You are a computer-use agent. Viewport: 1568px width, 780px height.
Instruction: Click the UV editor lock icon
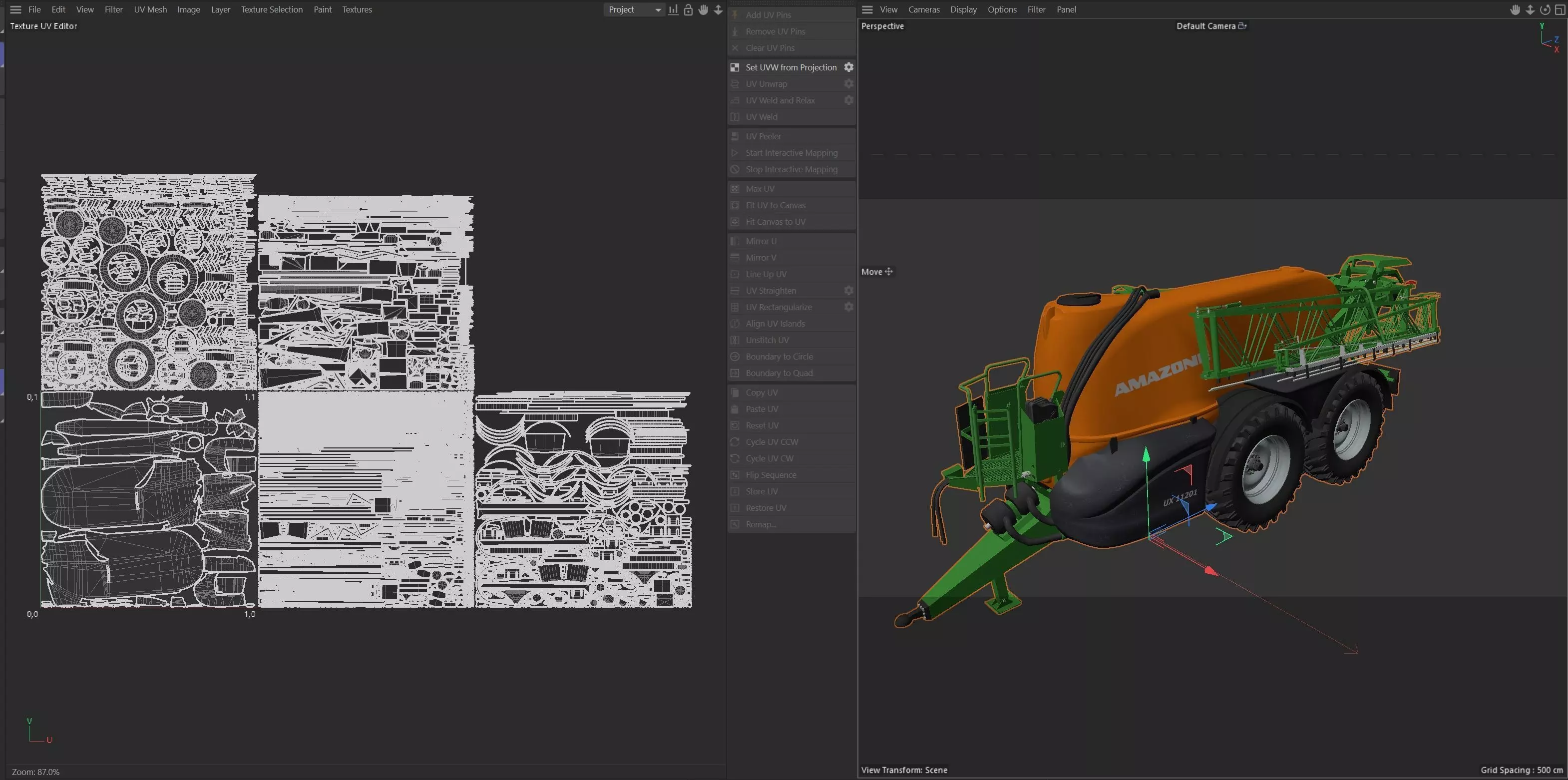(688, 10)
